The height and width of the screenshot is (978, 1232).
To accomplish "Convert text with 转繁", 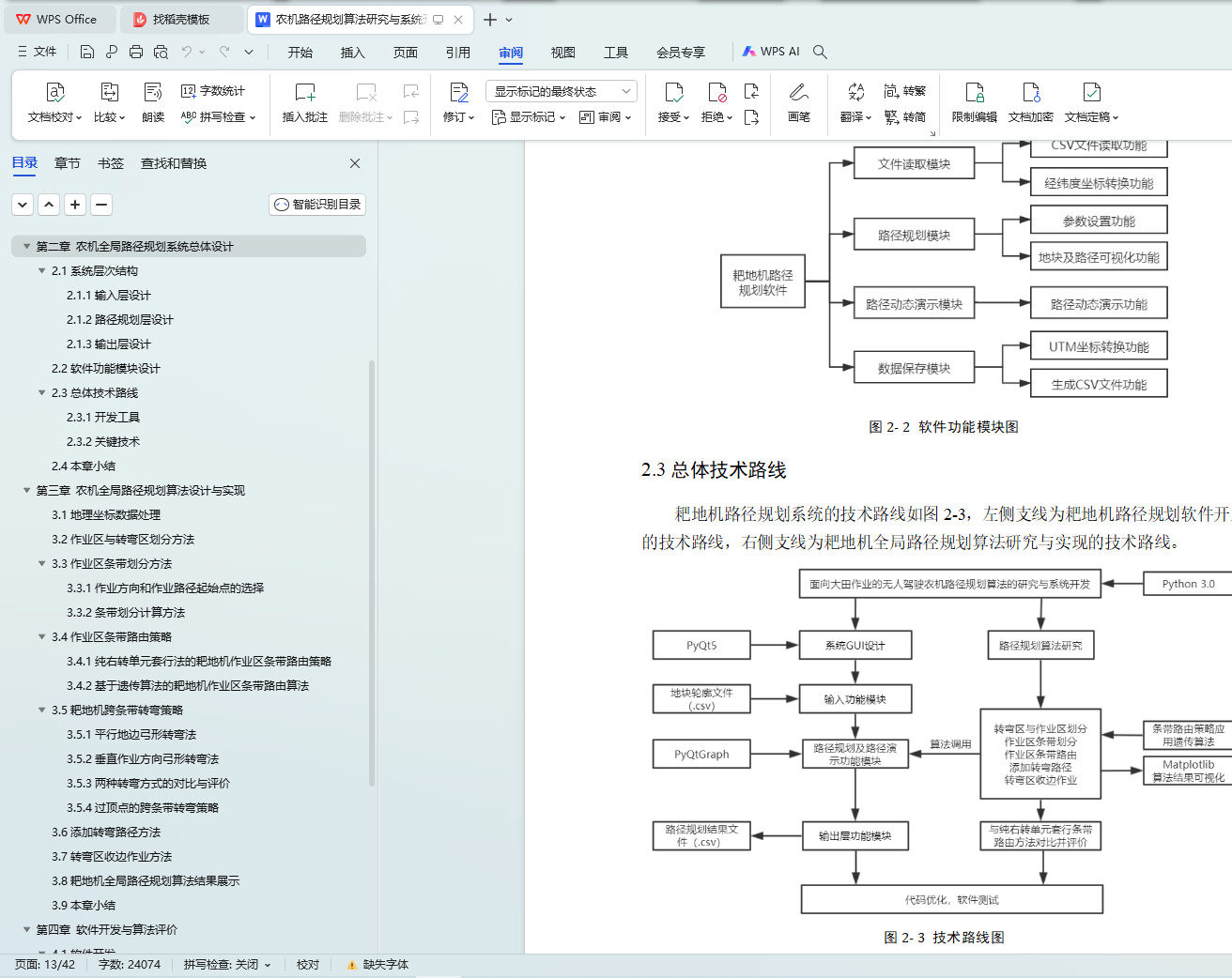I will [905, 91].
